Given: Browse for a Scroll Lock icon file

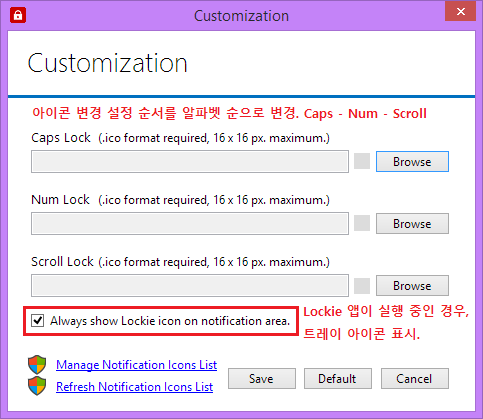Looking at the screenshot, I should coord(412,286).
